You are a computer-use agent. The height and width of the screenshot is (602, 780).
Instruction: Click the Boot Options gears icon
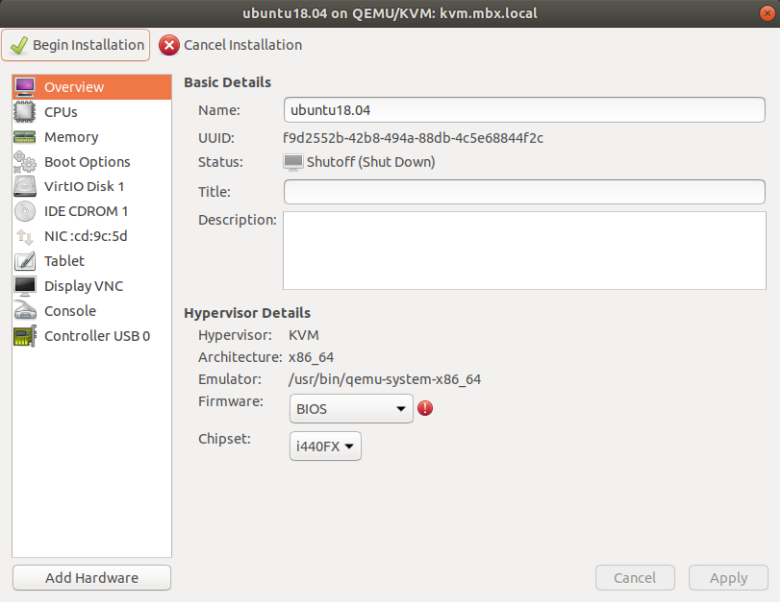pos(25,162)
